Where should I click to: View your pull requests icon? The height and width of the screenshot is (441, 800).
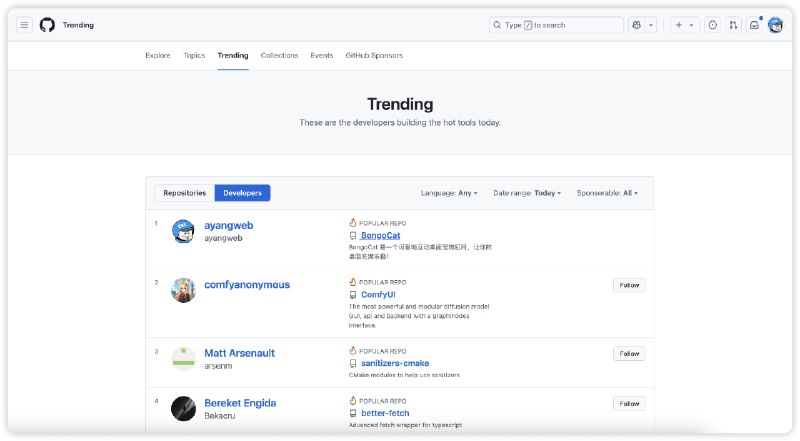pyautogui.click(x=733, y=25)
